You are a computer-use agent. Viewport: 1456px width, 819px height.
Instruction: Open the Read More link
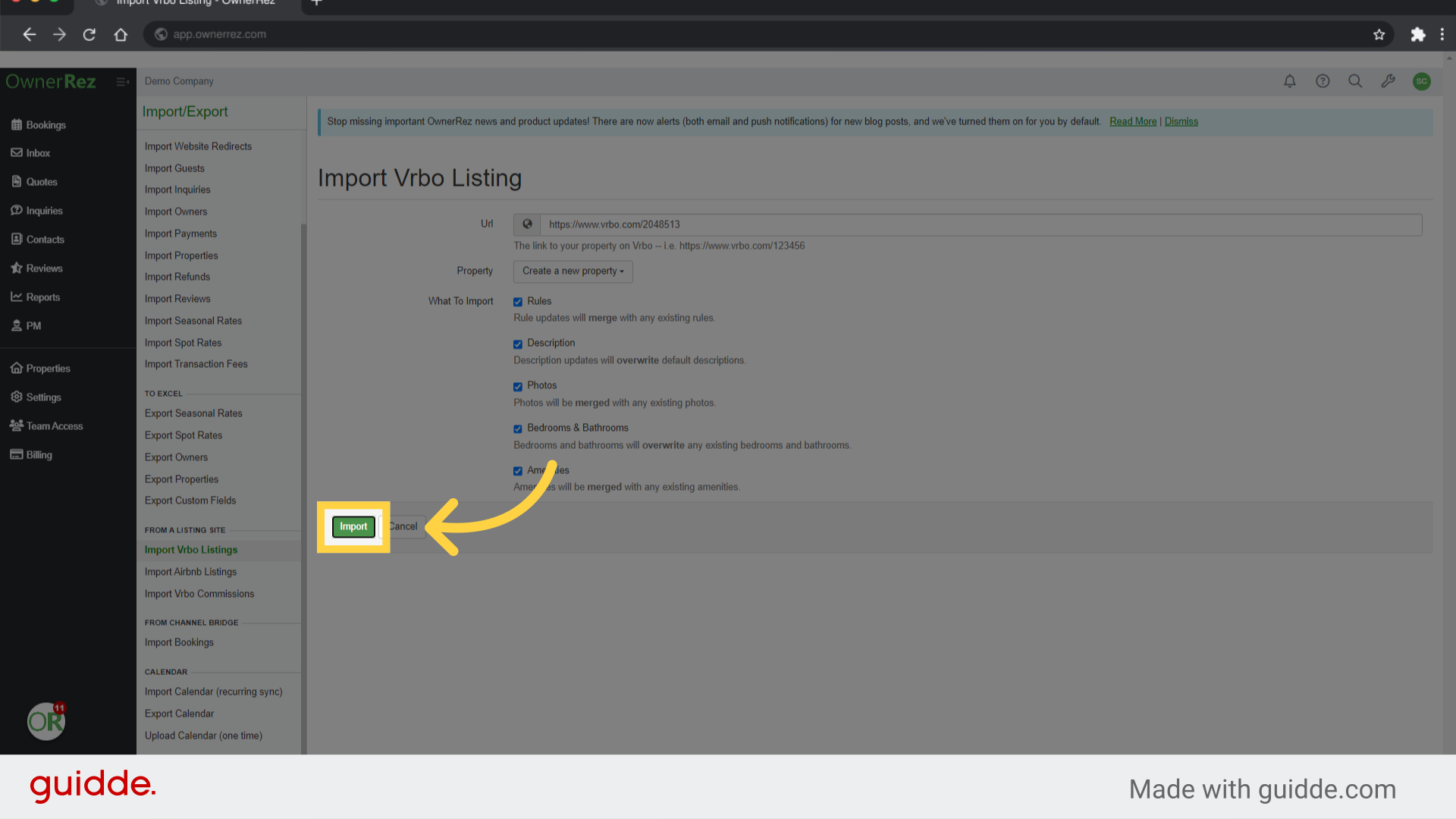[x=1132, y=121]
